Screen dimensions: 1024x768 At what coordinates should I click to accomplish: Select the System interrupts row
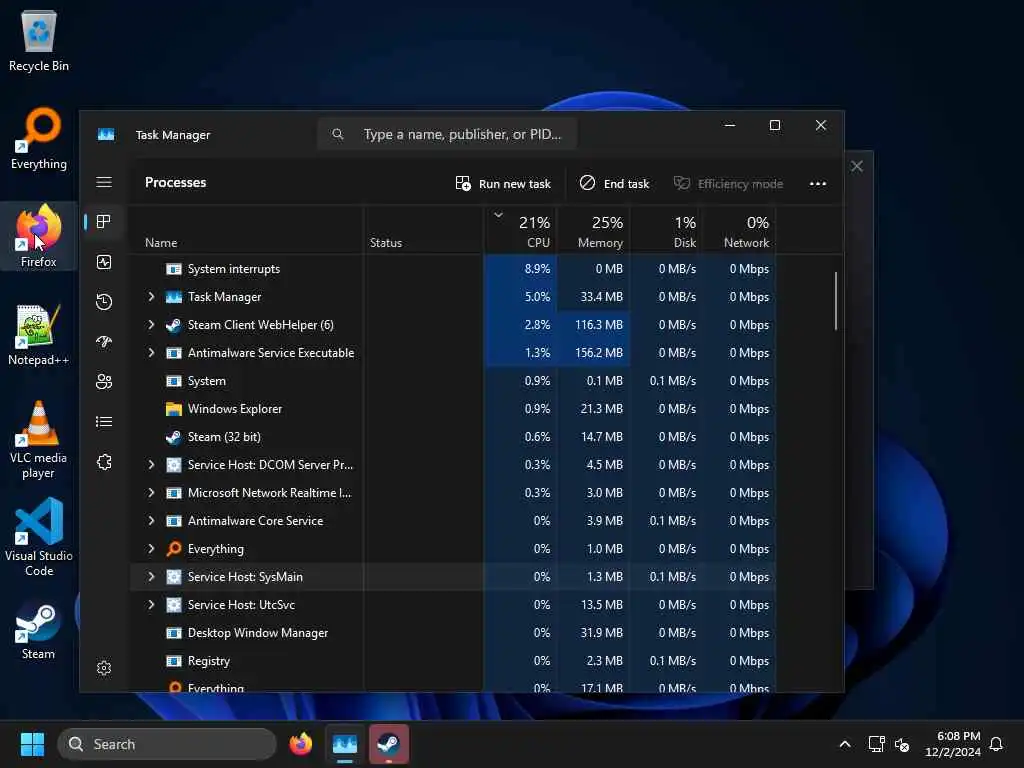point(453,269)
